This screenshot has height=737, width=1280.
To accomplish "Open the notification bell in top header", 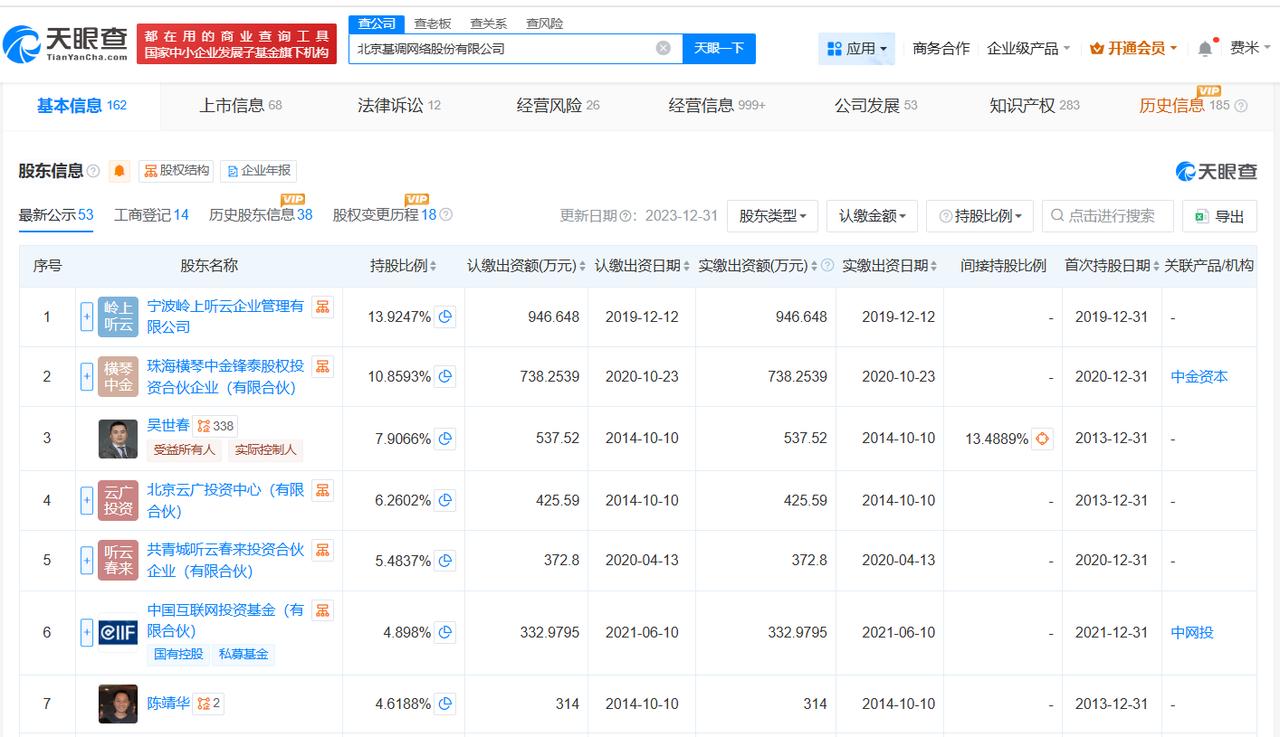I will (x=1205, y=48).
